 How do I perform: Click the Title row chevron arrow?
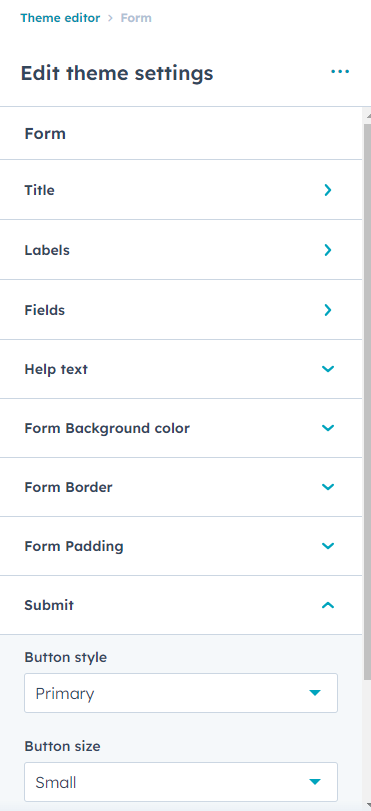point(328,190)
